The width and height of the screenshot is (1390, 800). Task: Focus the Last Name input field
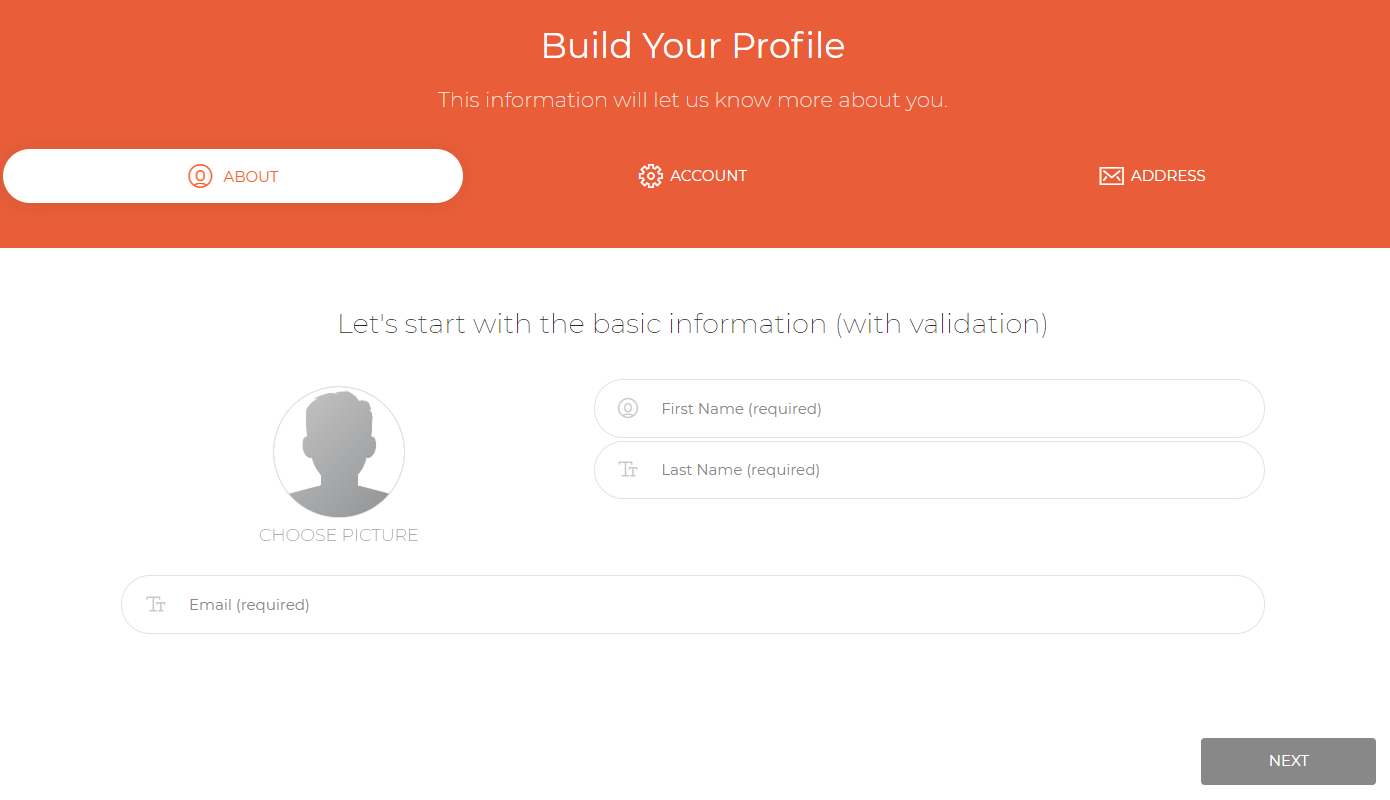(929, 470)
